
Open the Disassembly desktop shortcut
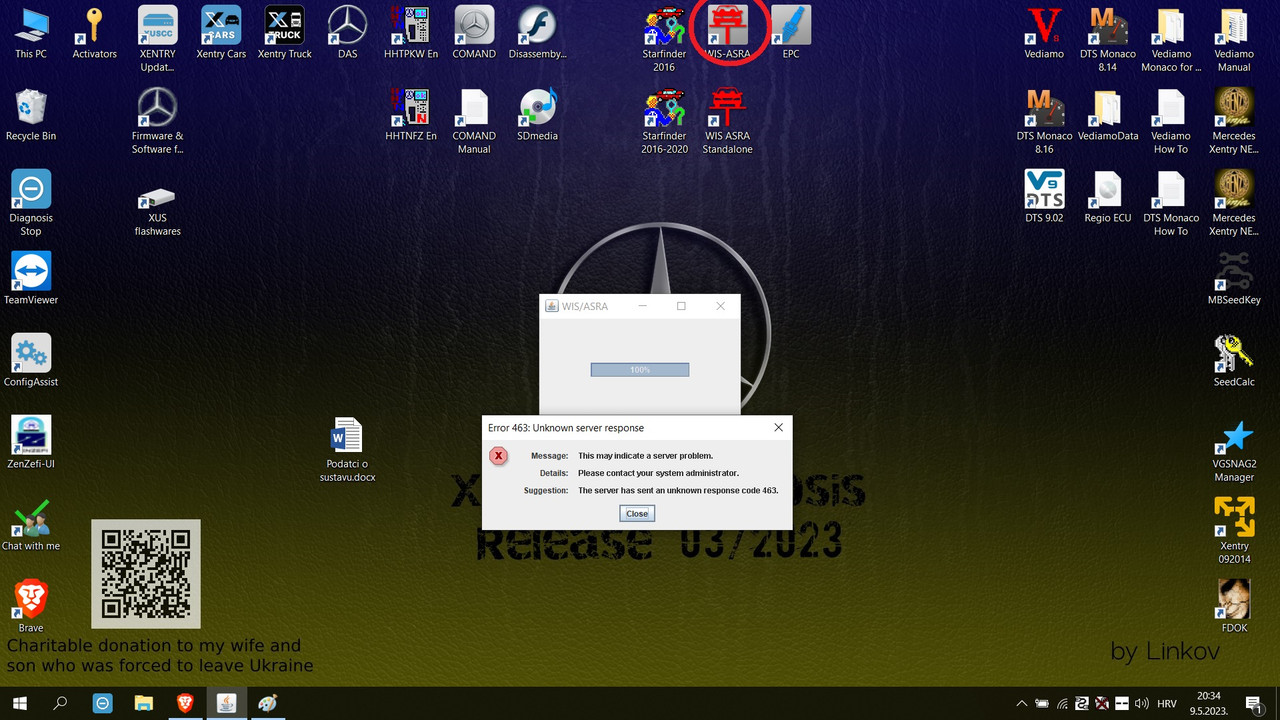tap(537, 32)
